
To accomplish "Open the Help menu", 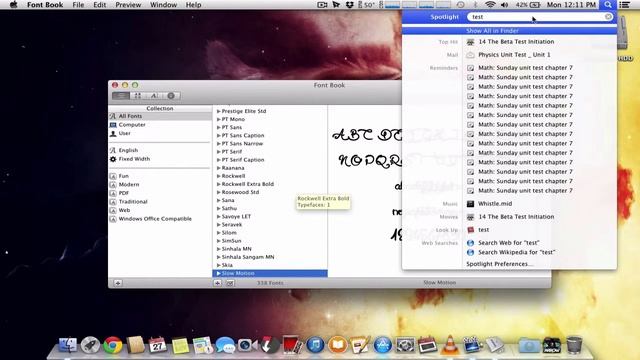I will coord(193,5).
